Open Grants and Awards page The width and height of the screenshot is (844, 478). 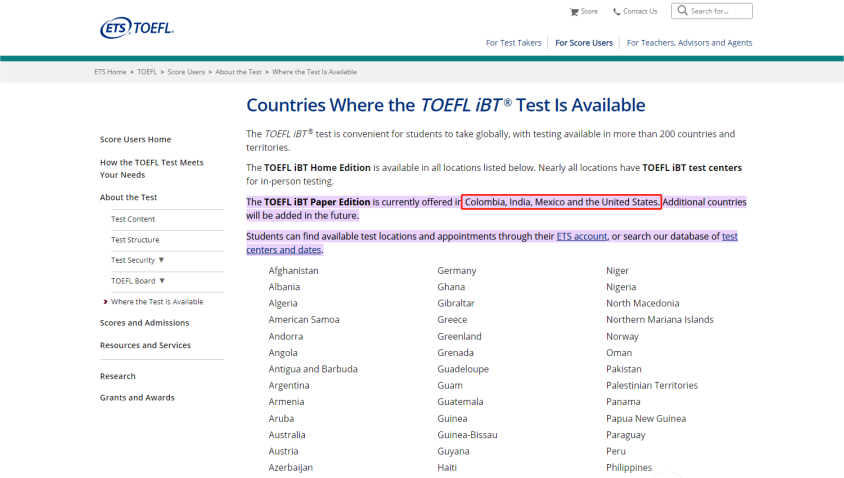(x=137, y=398)
